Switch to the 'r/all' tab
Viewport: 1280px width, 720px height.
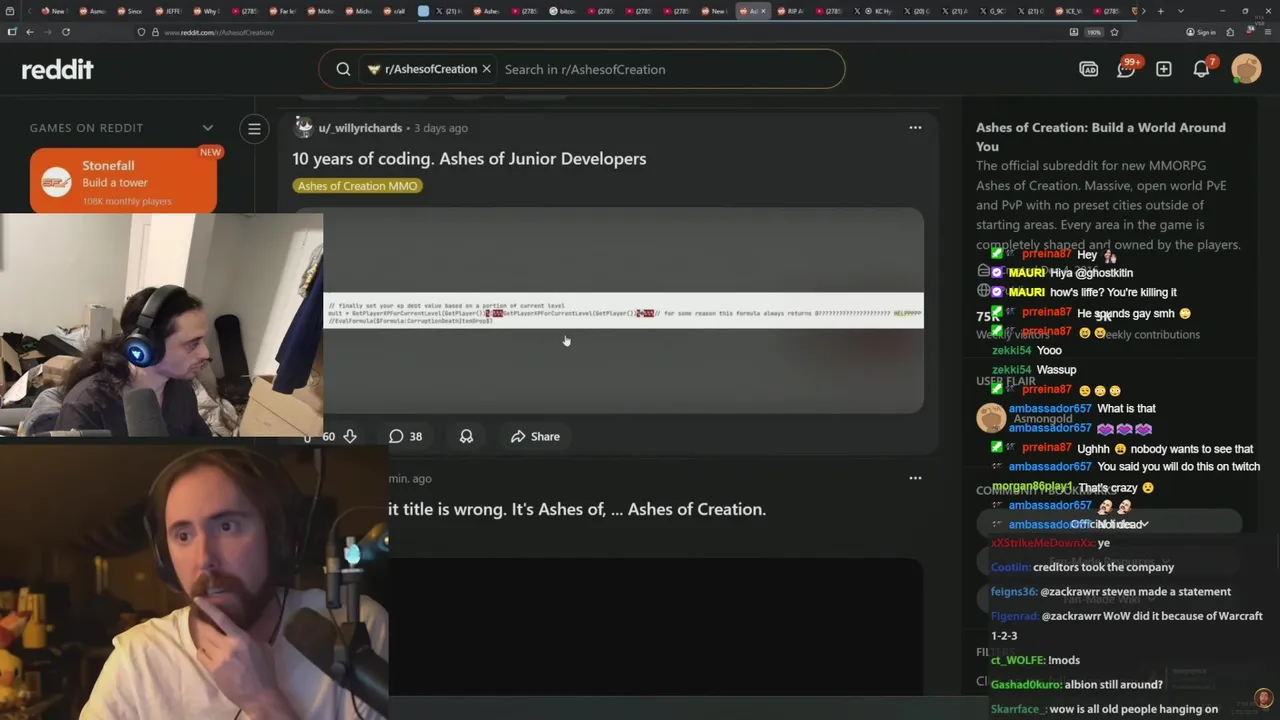point(394,11)
